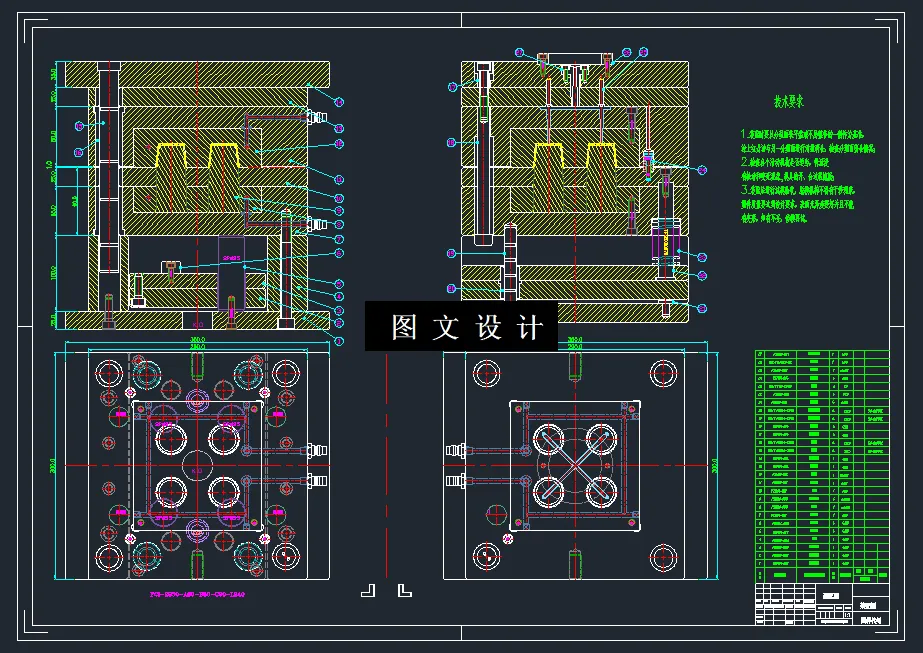Screen dimensions: 923x653
Task: Select the technical requirement paragraph numbered 2
Action: (788, 169)
